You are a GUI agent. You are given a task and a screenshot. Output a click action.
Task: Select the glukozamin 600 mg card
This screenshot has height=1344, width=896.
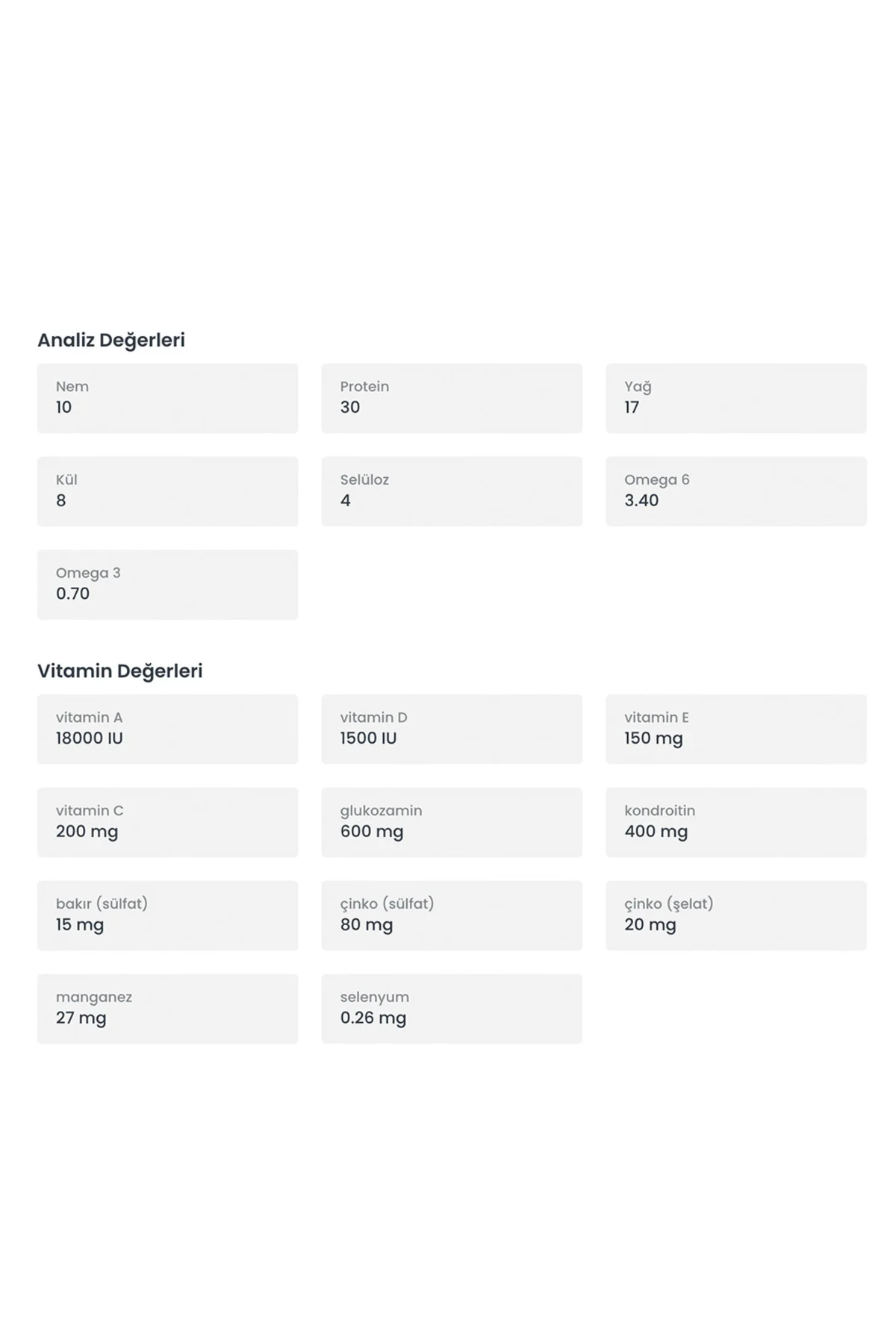452,822
